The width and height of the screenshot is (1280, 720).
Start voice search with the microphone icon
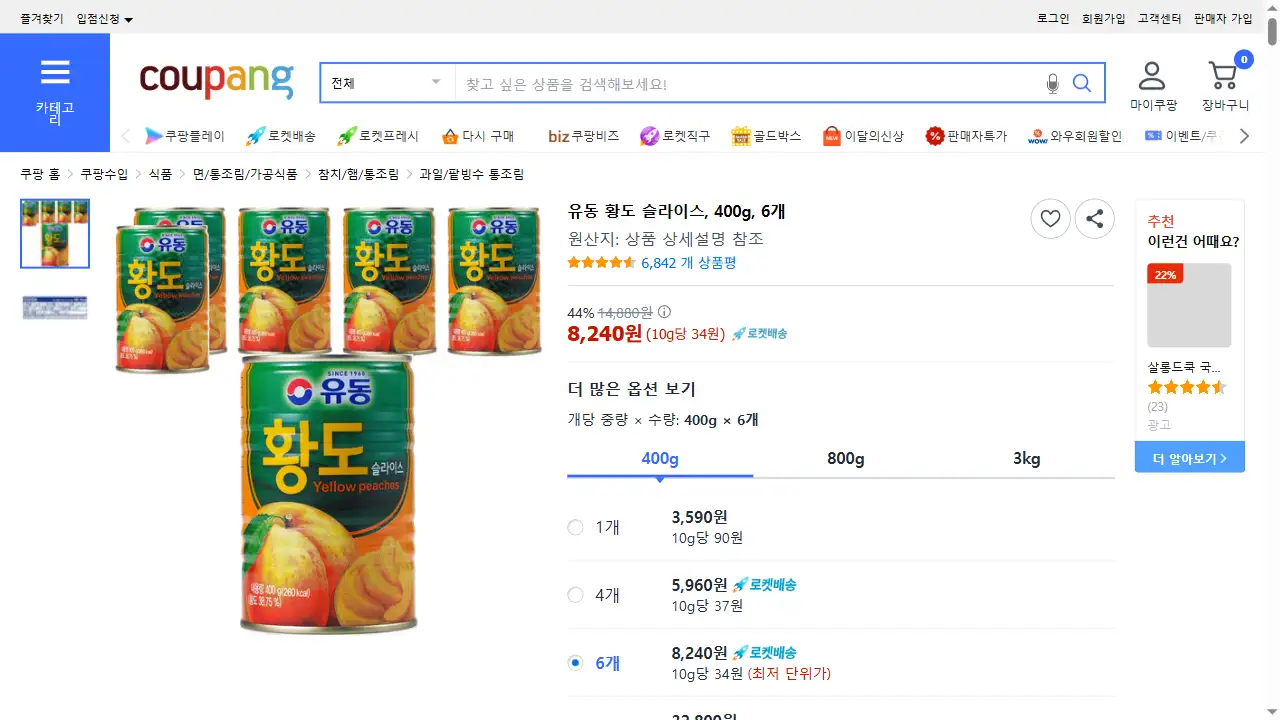[x=1052, y=83]
